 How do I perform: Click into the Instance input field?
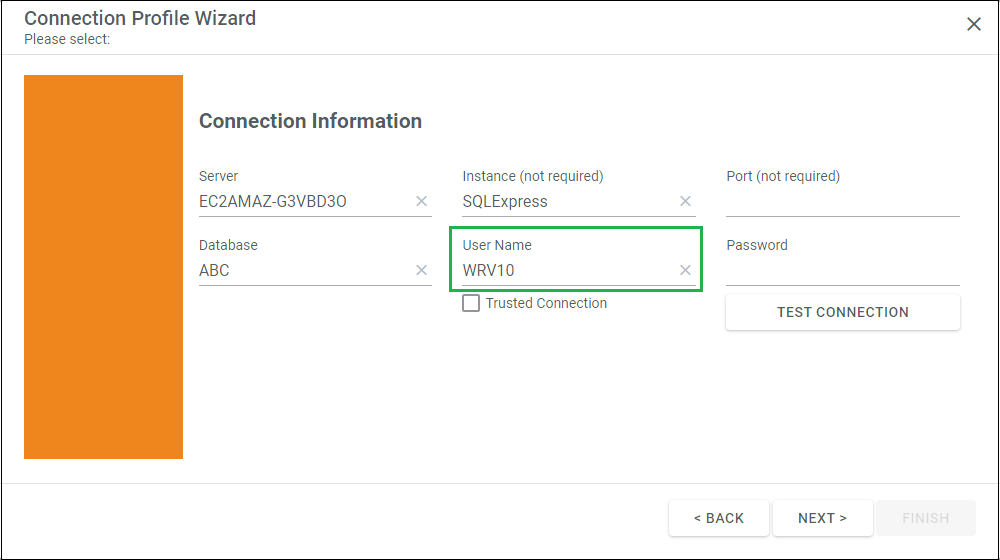(568, 202)
